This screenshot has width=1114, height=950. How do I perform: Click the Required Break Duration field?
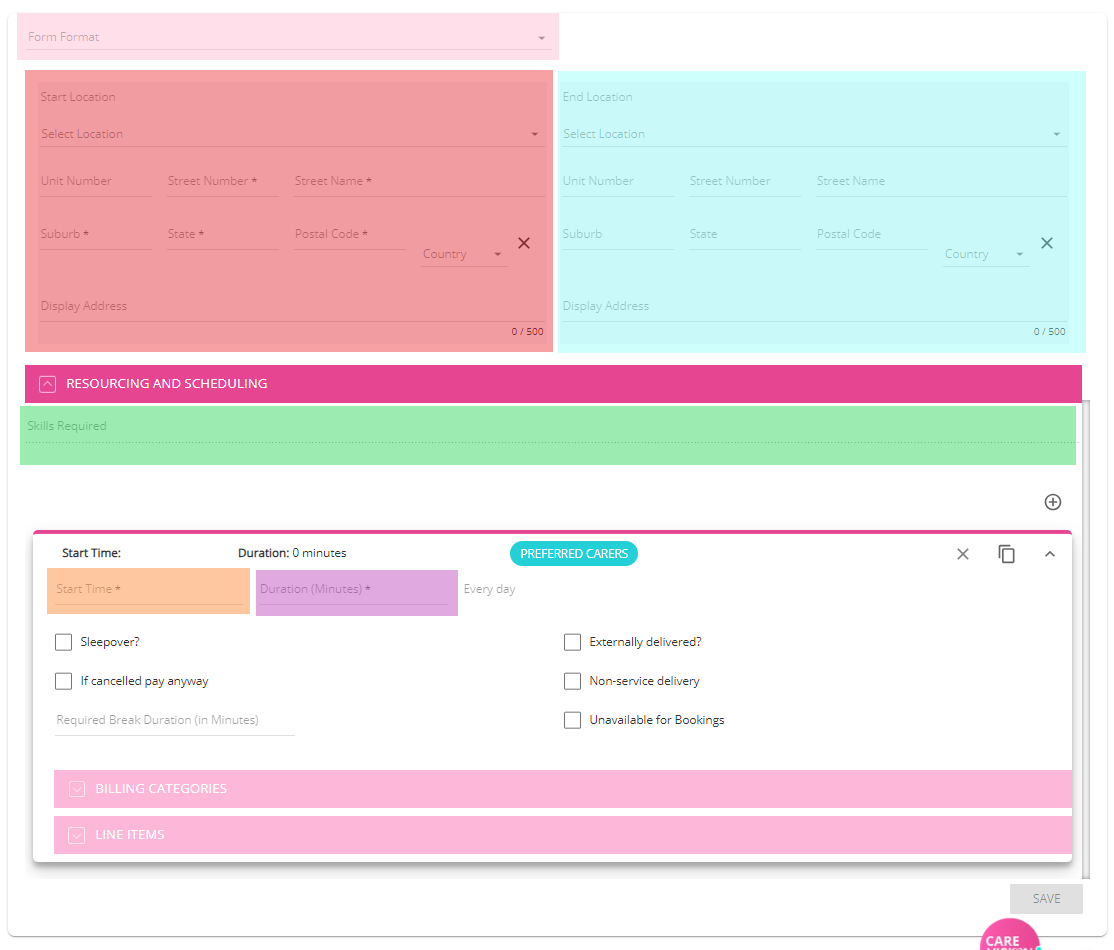pos(174,720)
